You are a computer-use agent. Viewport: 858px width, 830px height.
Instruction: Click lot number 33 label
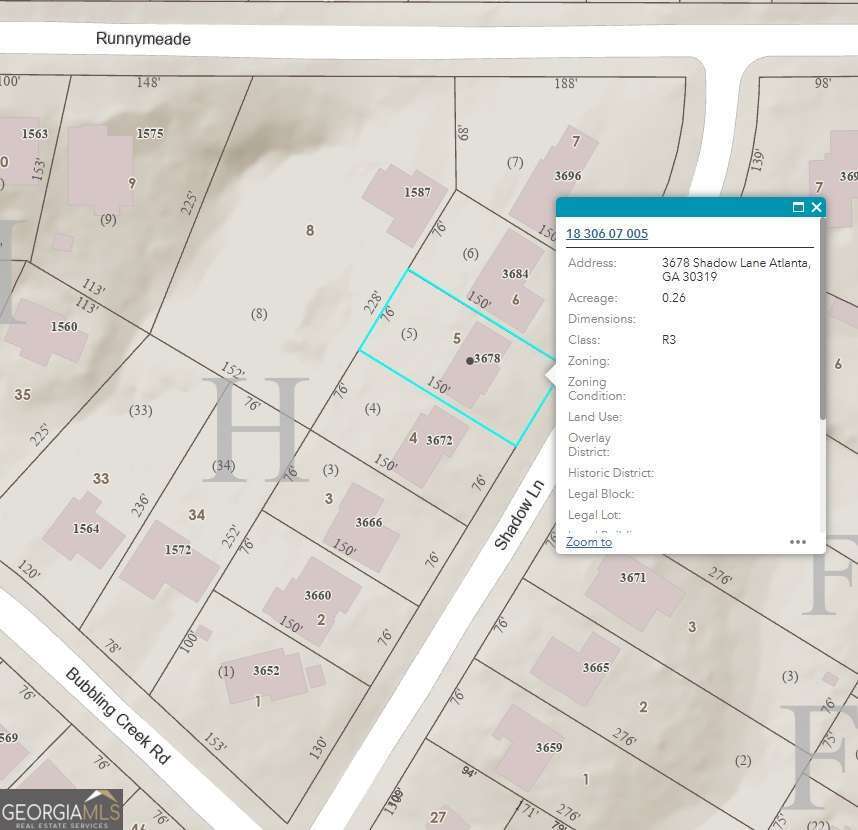101,479
